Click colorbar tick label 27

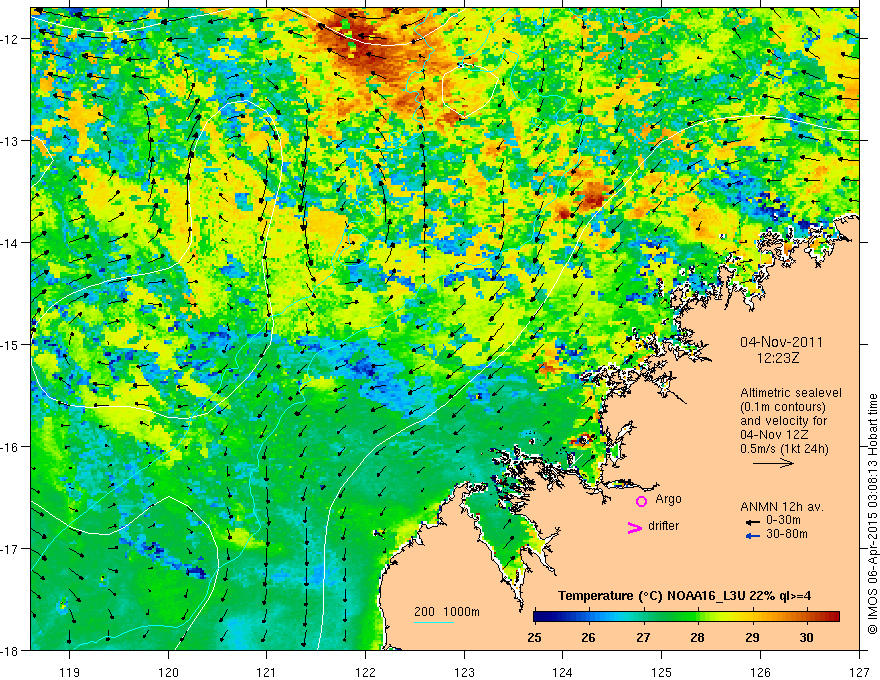tap(643, 638)
